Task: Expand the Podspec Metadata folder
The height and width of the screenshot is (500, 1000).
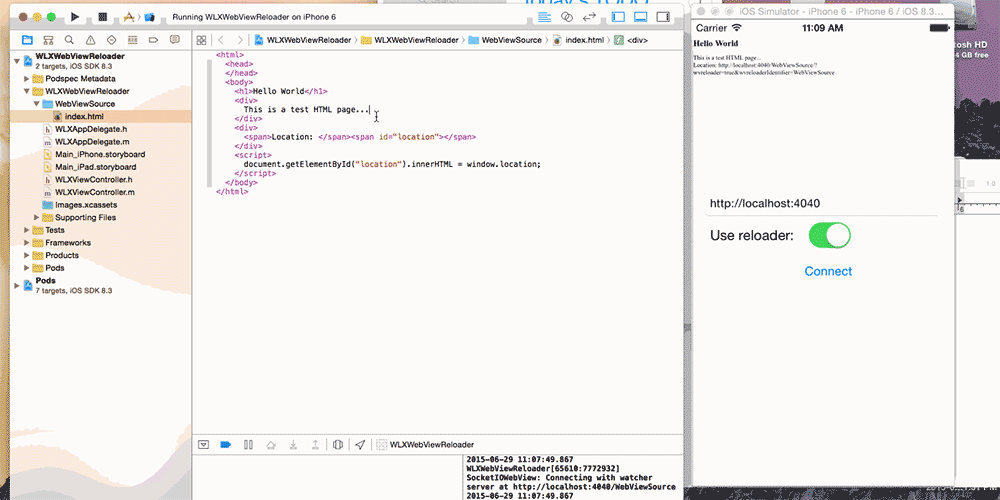Action: 27,78
